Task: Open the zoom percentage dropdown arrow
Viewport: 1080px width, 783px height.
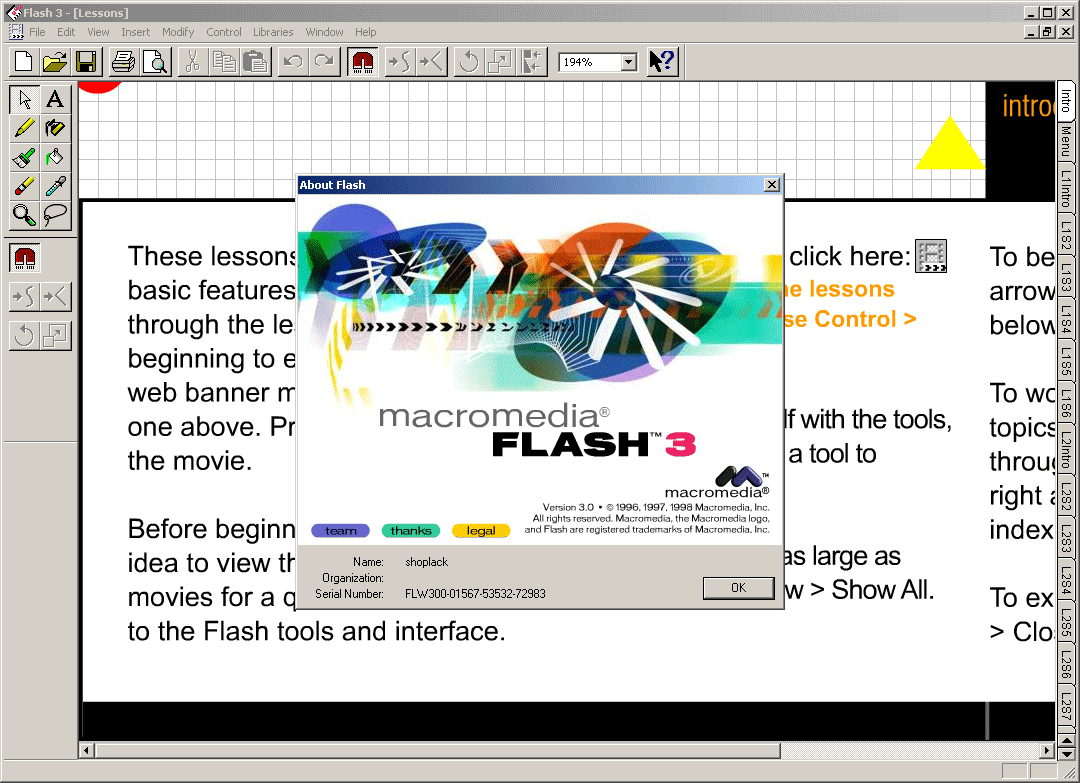Action: pos(628,63)
